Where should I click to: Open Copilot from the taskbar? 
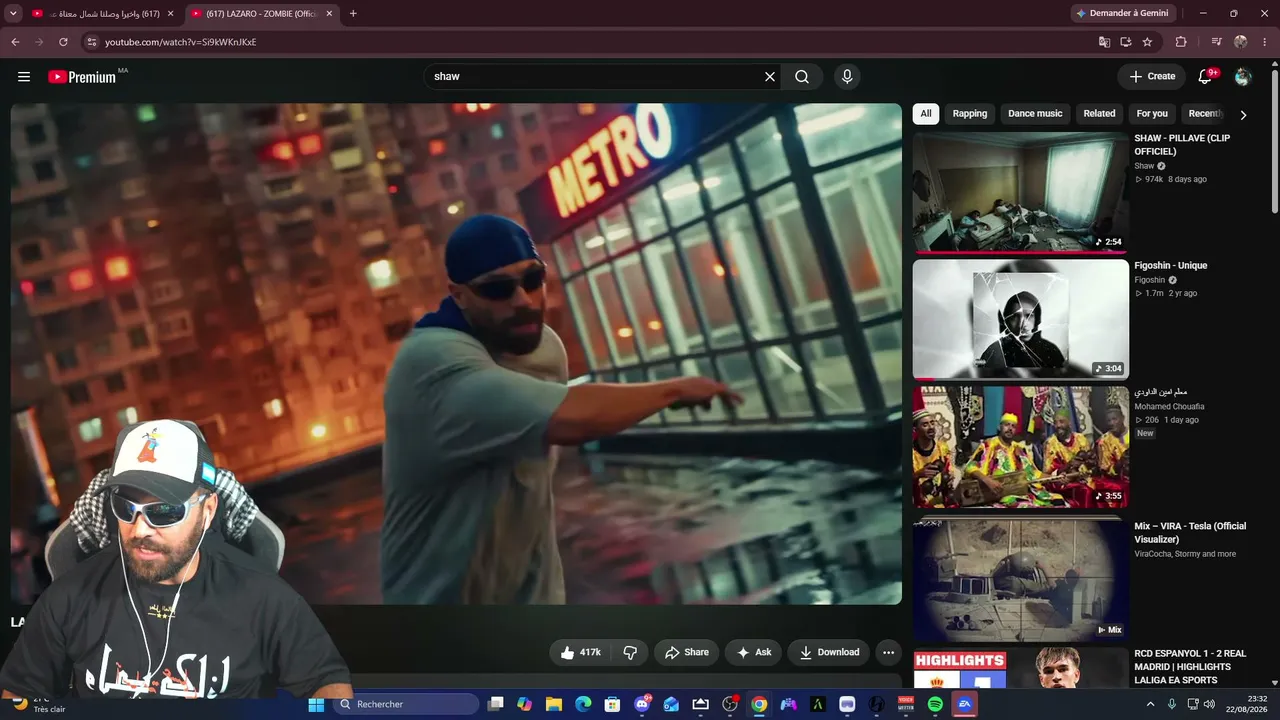click(525, 704)
